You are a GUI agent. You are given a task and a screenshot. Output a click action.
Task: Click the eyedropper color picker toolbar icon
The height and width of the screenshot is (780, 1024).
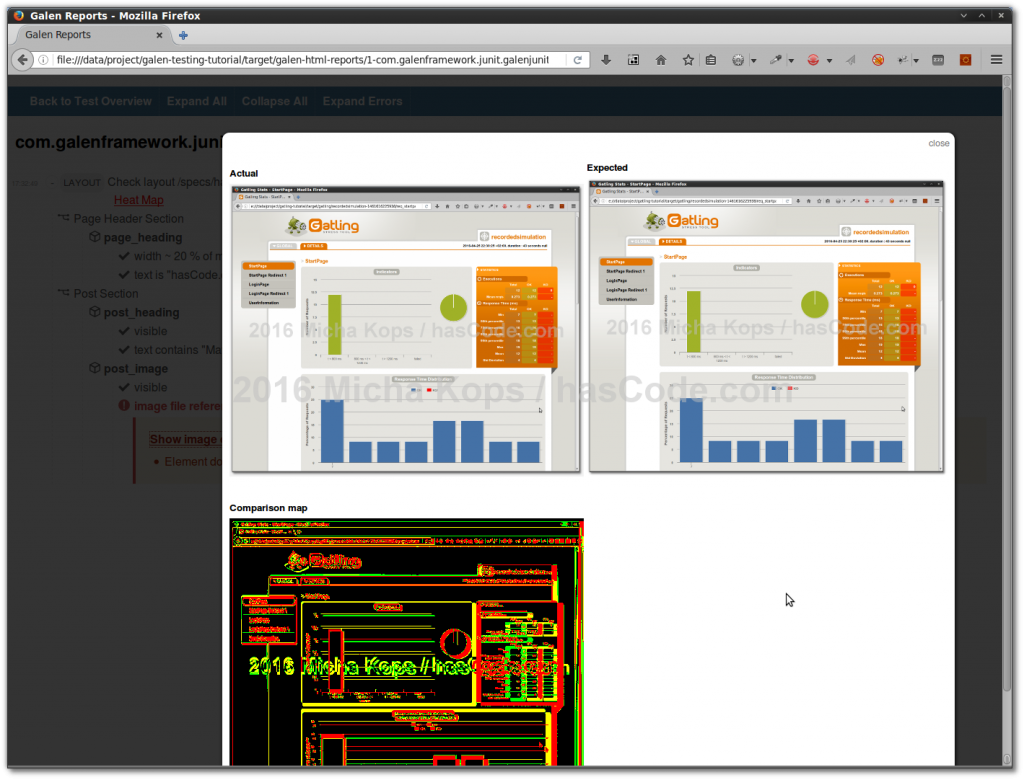[775, 60]
